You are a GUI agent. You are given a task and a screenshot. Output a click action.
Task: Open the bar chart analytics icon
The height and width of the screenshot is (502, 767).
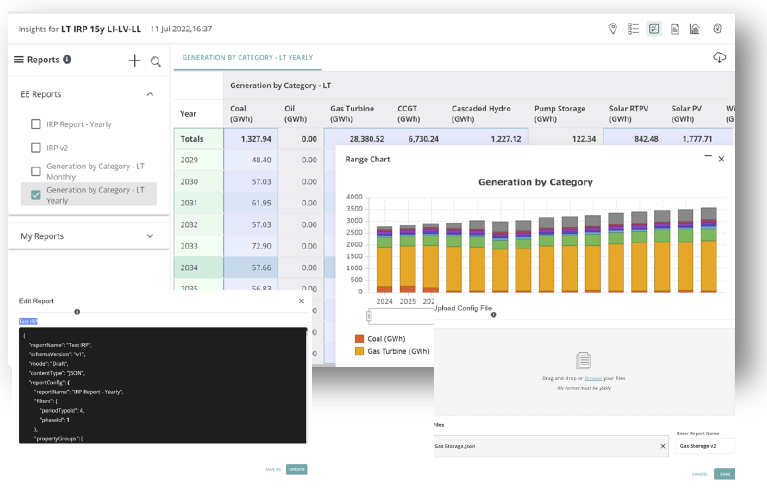(695, 29)
